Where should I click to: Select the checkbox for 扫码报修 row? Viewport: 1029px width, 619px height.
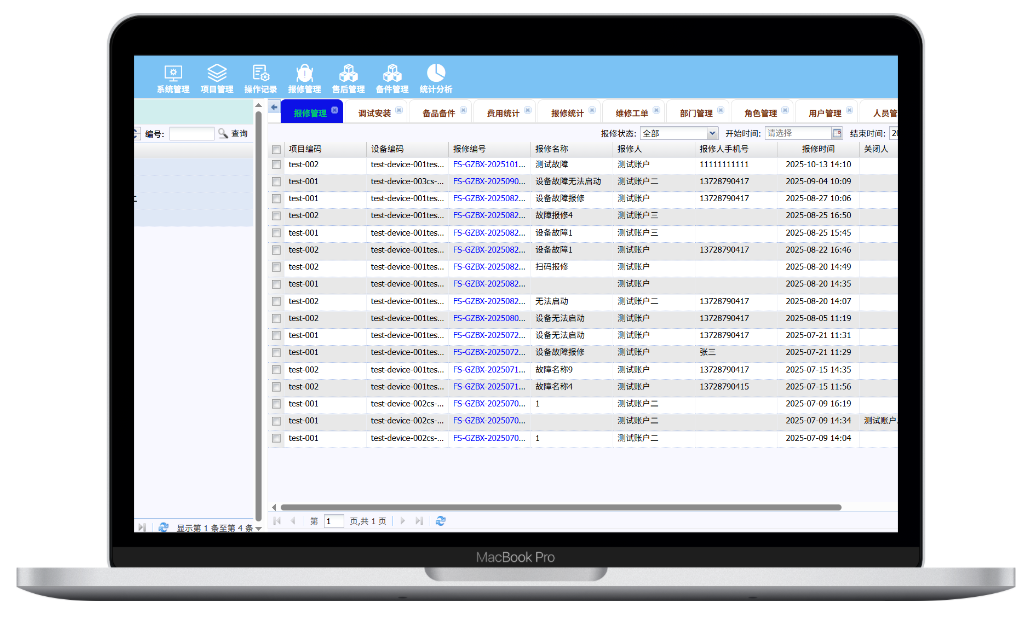click(x=277, y=267)
